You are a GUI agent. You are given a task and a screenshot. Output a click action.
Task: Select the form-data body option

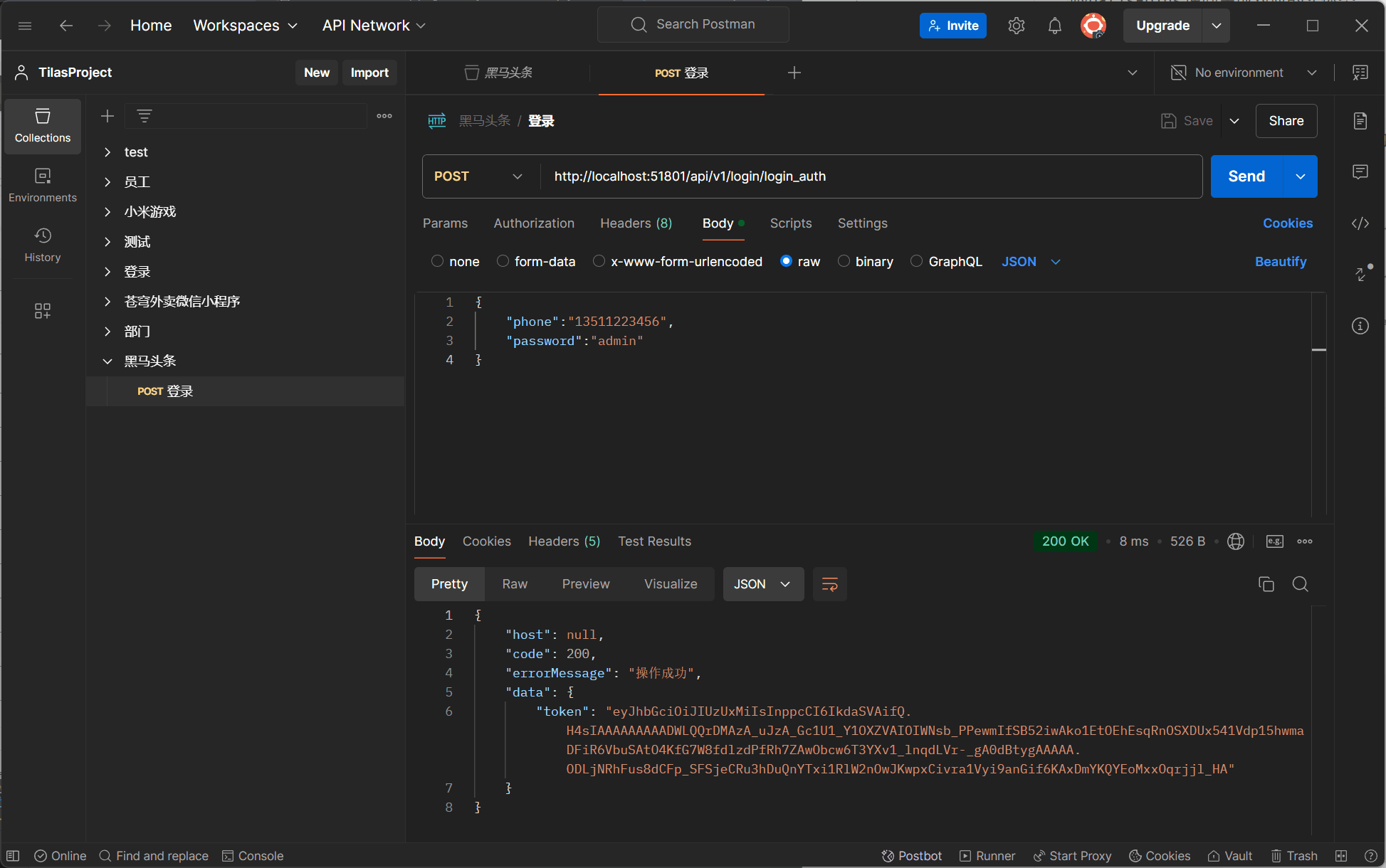[x=503, y=261]
